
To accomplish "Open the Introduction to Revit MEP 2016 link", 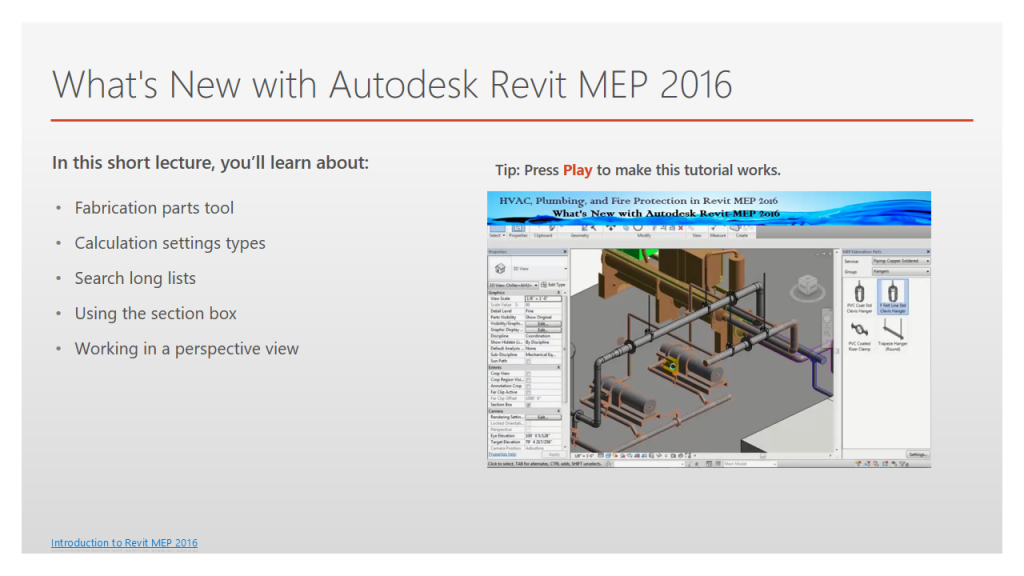I will 124,543.
